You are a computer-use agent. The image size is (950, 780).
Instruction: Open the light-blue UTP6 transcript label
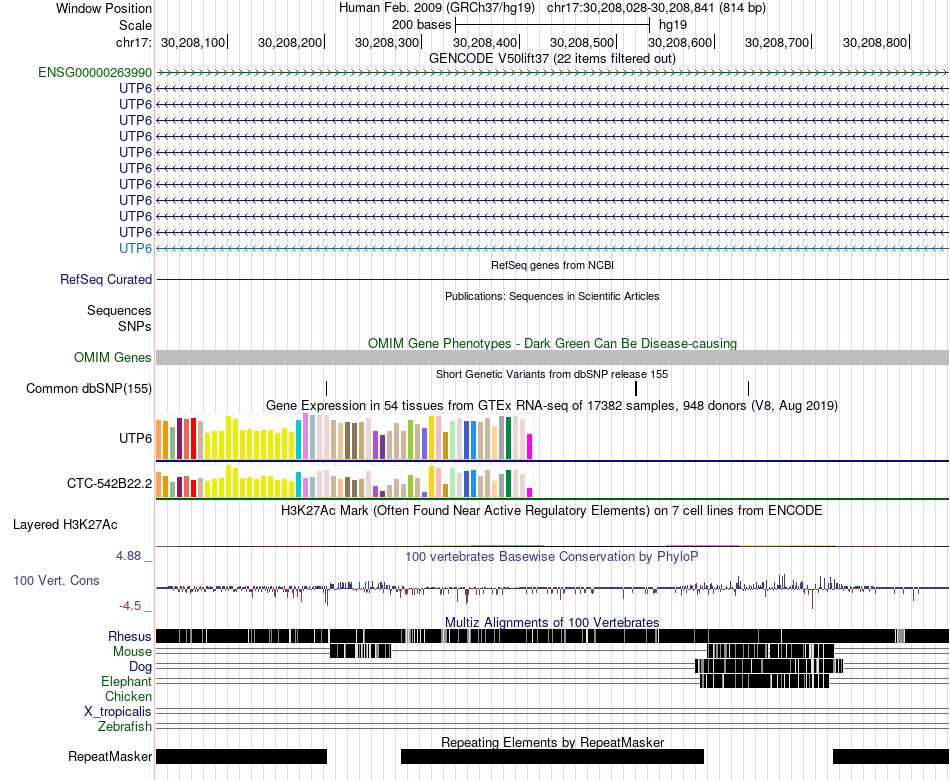[135, 248]
